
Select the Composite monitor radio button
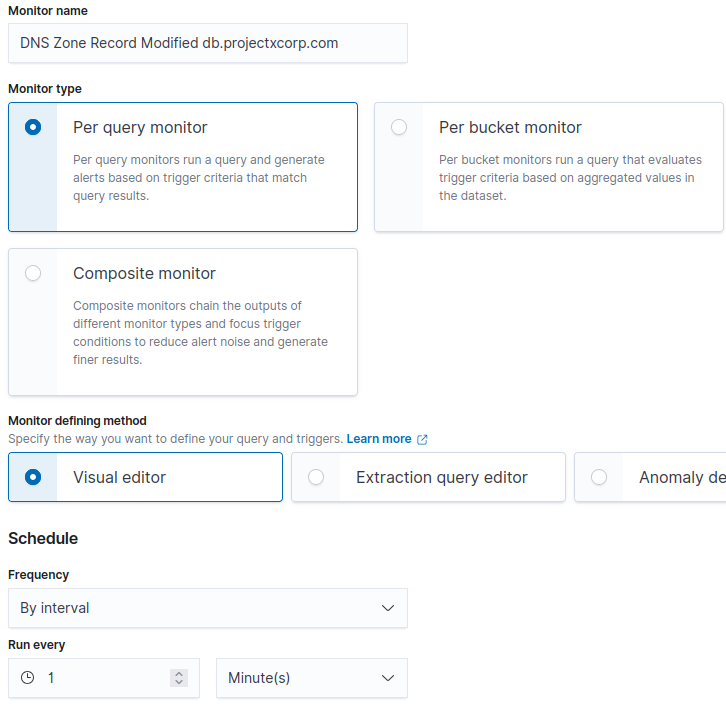33,273
